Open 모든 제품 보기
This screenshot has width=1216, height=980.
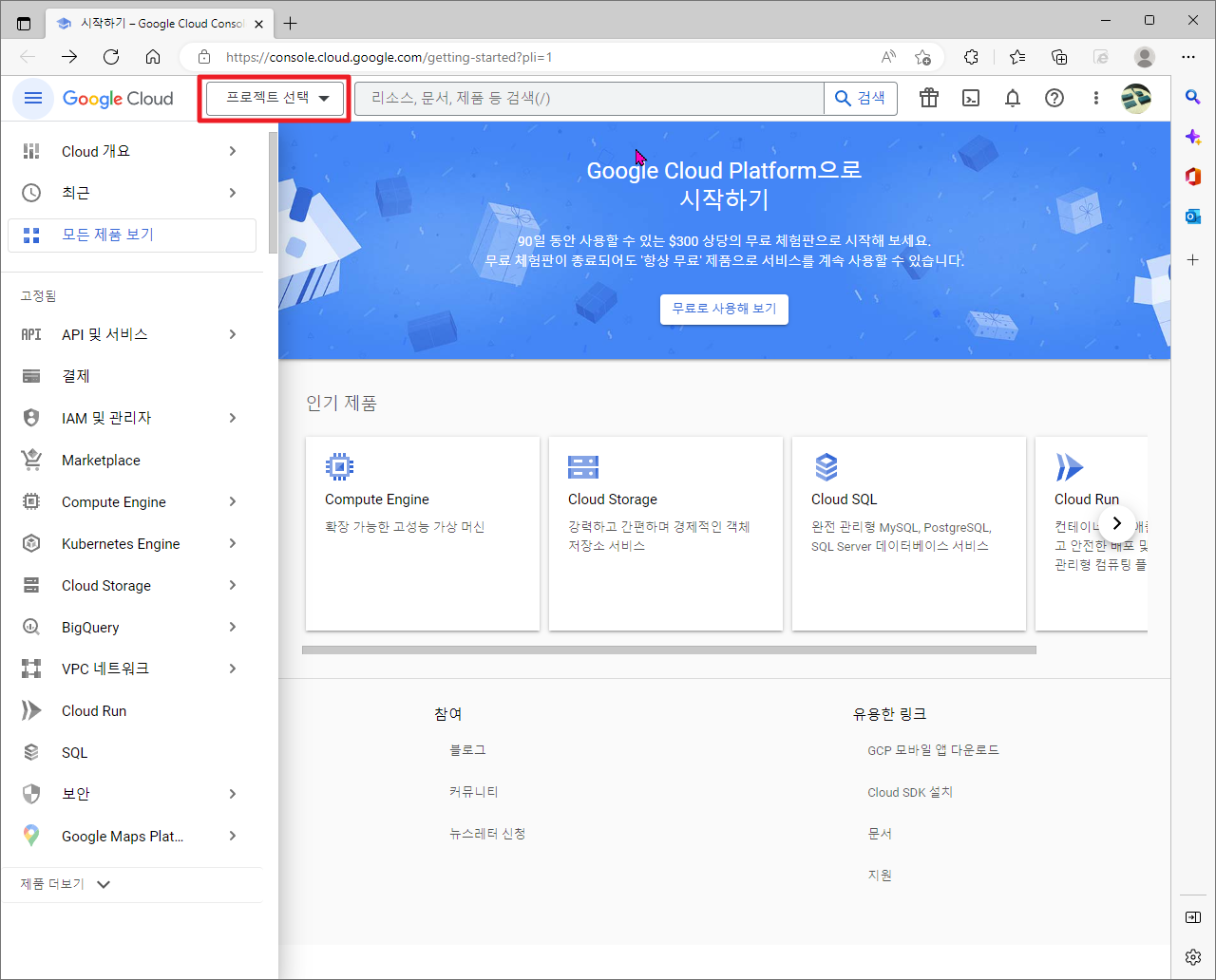click(132, 236)
